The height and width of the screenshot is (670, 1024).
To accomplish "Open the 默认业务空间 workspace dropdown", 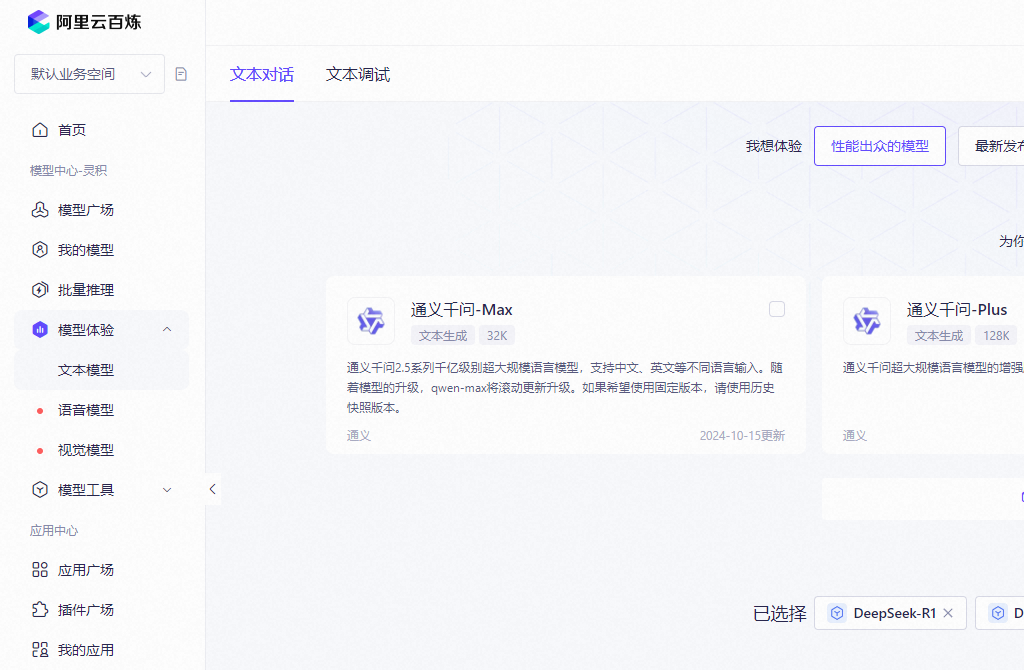I will coord(89,74).
